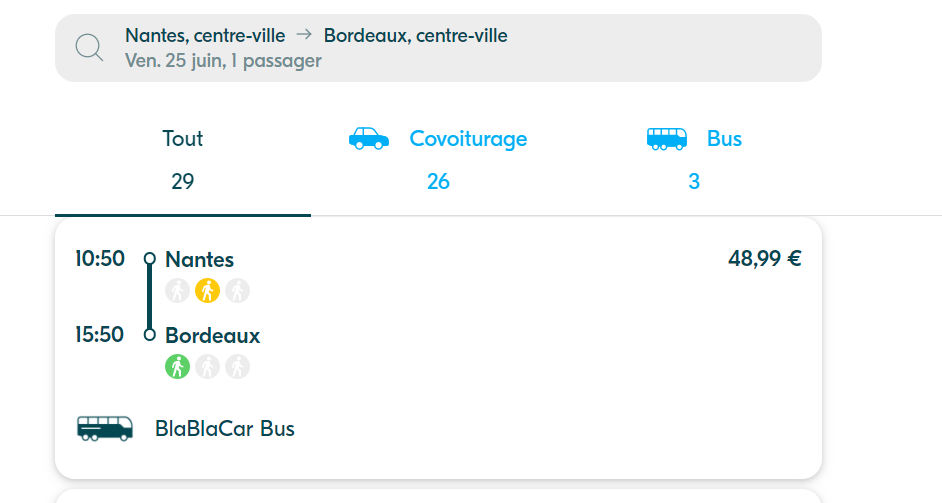Click the arrow between Nantes and Bordeaux
Image resolution: width=942 pixels, height=503 pixels.
(304, 35)
